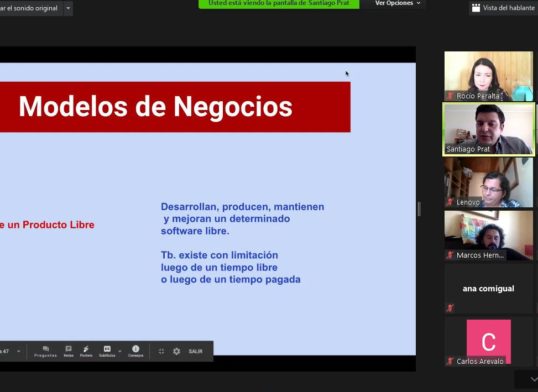Select Santiago Prat's video thumbnail
The width and height of the screenshot is (538, 392).
point(489,129)
